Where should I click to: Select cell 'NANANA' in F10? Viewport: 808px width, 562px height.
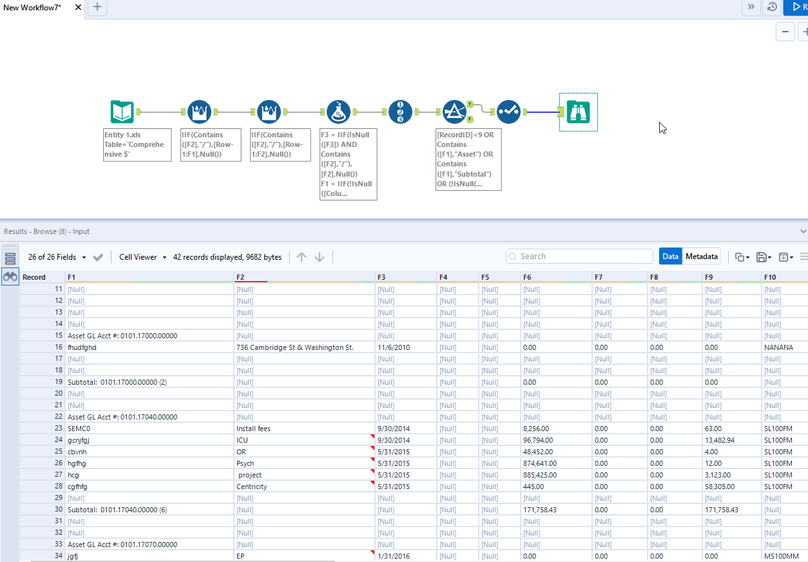pos(784,348)
